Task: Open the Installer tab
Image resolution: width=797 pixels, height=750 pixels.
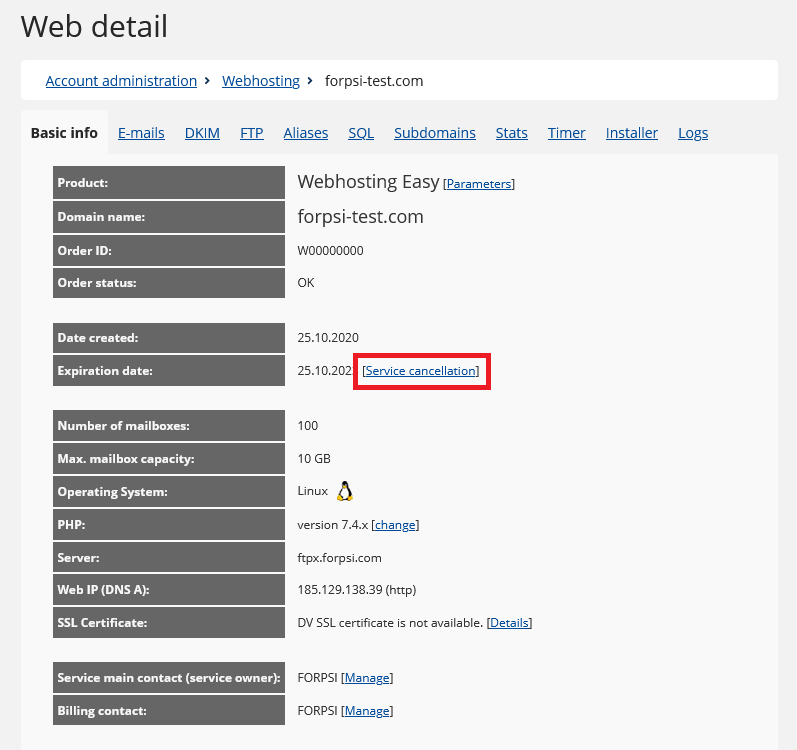Action: (x=631, y=133)
